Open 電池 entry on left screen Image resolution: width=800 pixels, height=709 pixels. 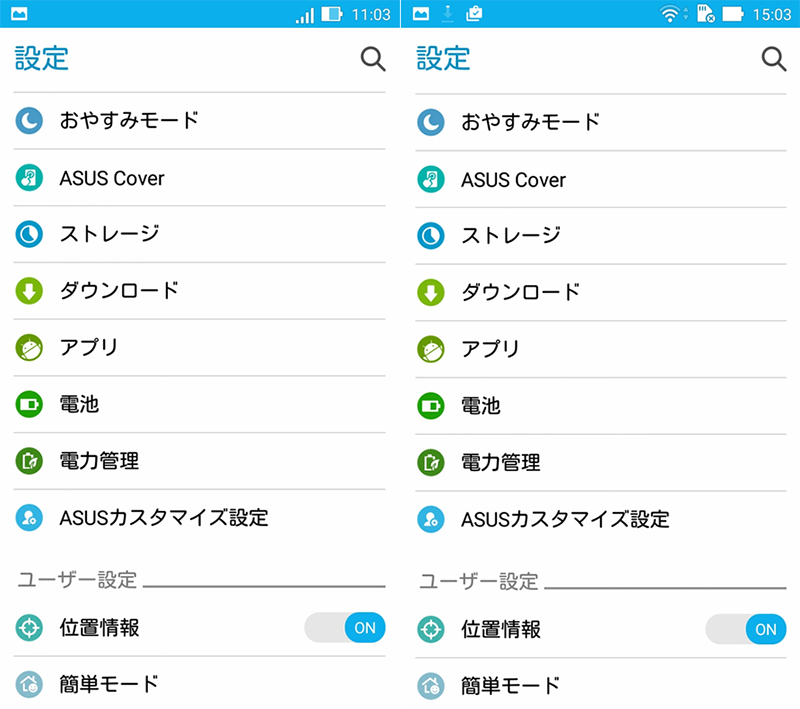coord(199,404)
